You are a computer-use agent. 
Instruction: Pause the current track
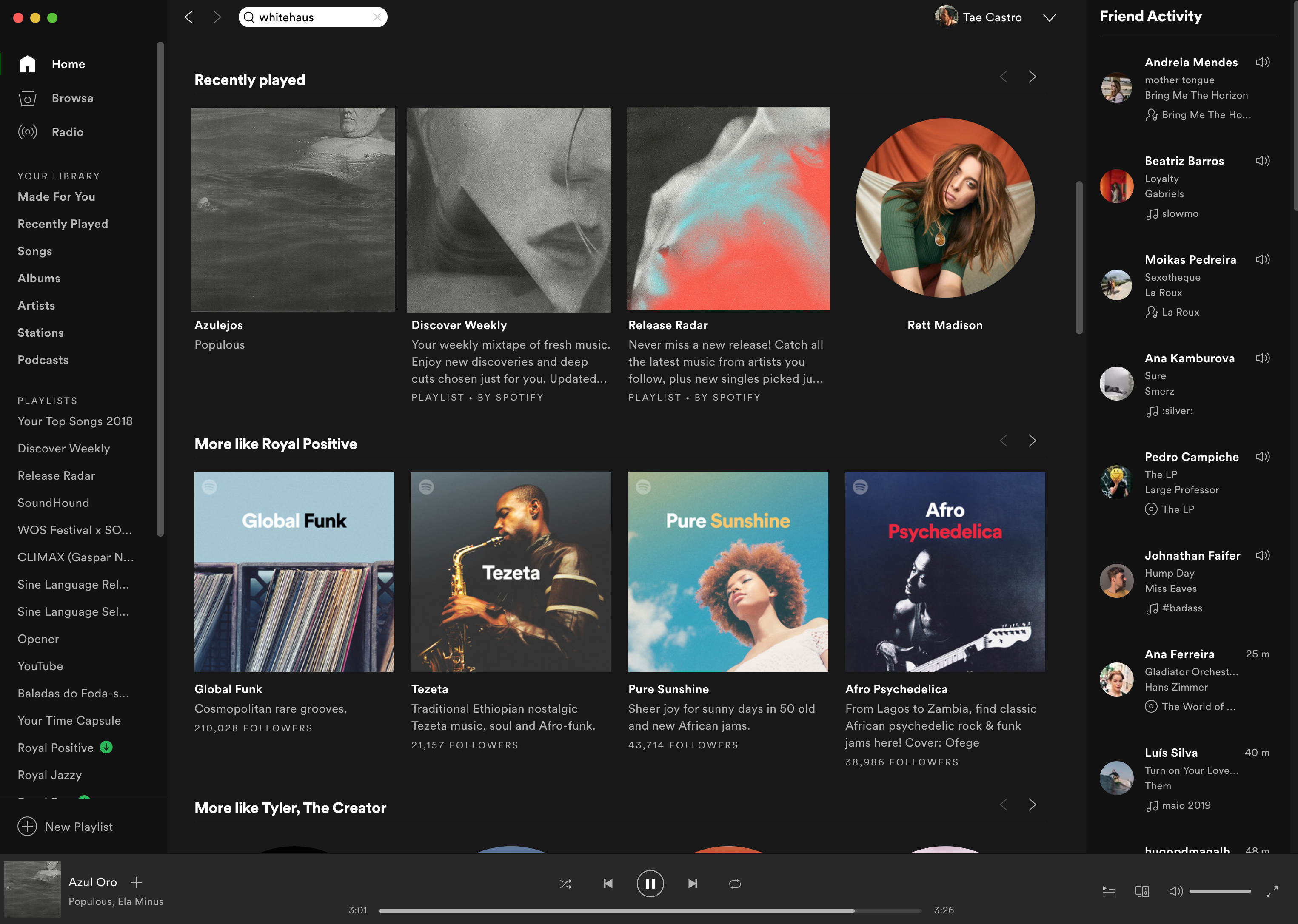tap(650, 884)
